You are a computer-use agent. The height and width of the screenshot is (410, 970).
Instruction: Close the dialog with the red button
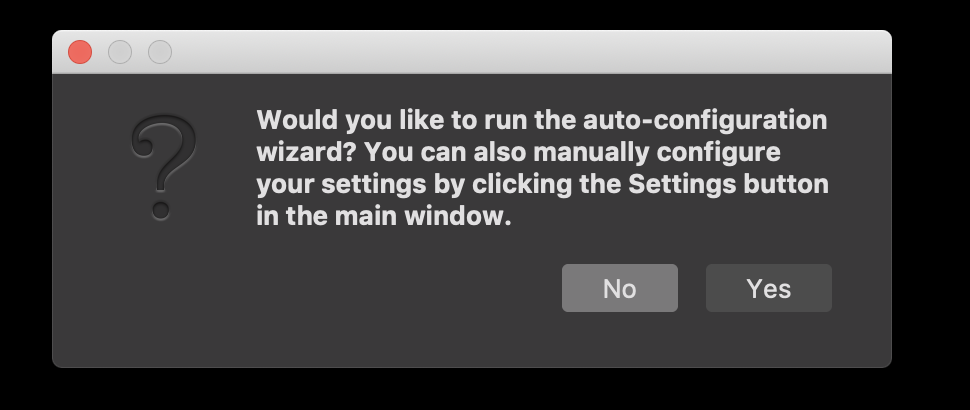tap(80, 52)
